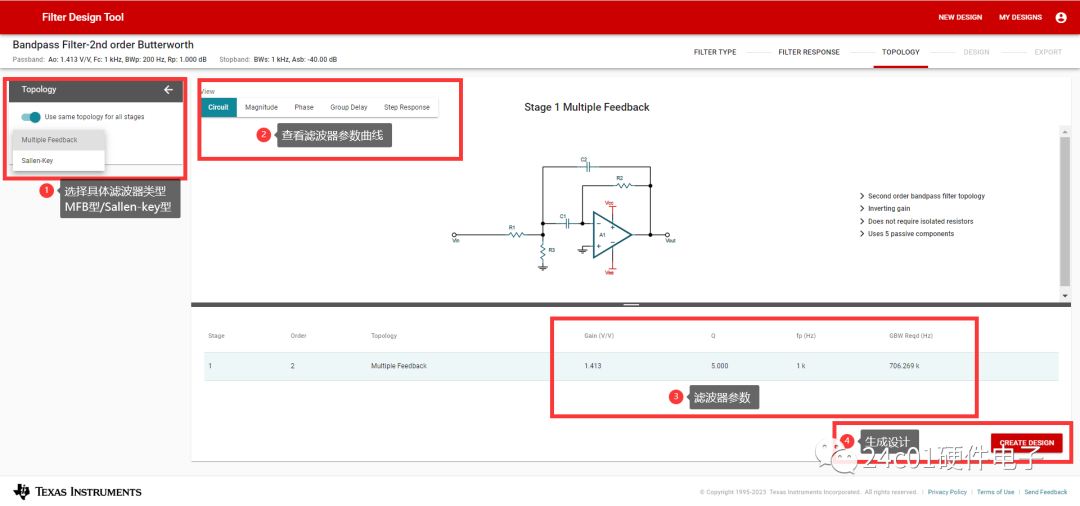The width and height of the screenshot is (1080, 506).
Task: Switch to the Step Response view tab
Action: (x=406, y=107)
